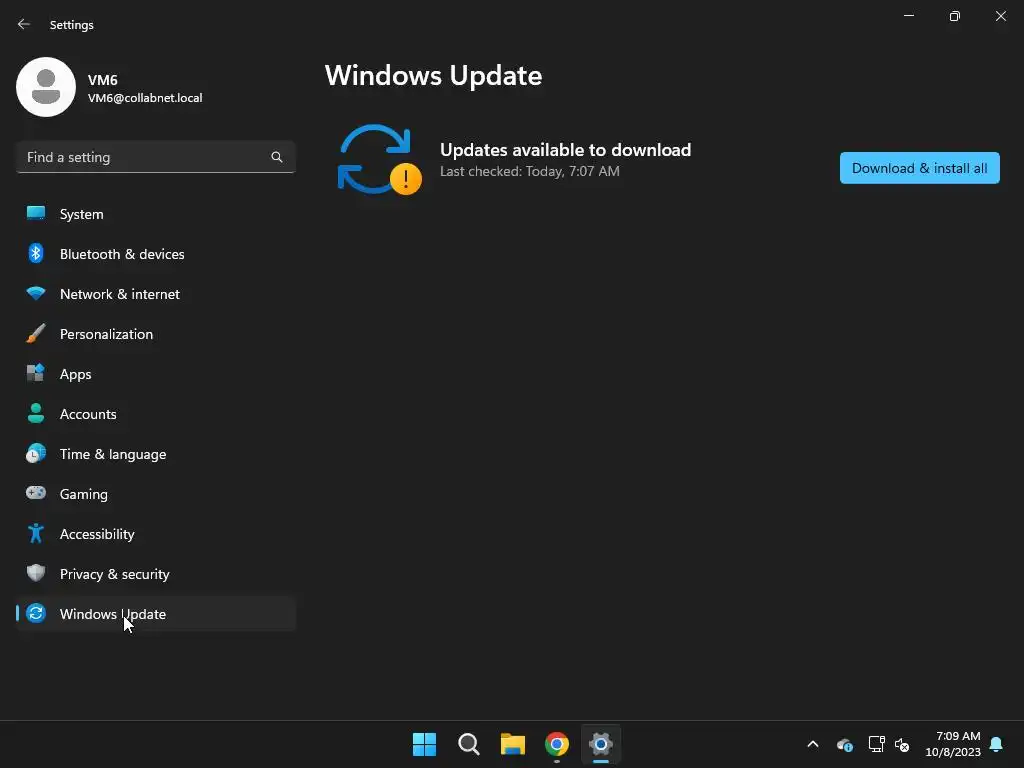Image resolution: width=1024 pixels, height=768 pixels.
Task: Click Last checked: Today, 7:07 AM
Action: tap(530, 171)
